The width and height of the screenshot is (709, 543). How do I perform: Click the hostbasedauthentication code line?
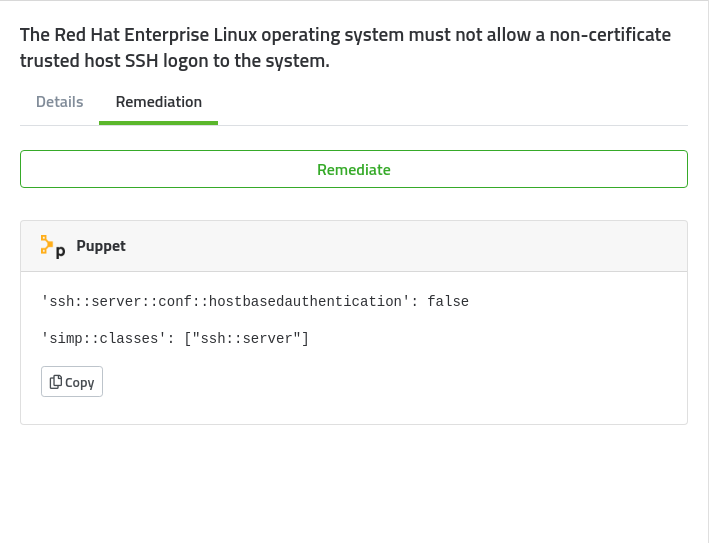point(254,302)
